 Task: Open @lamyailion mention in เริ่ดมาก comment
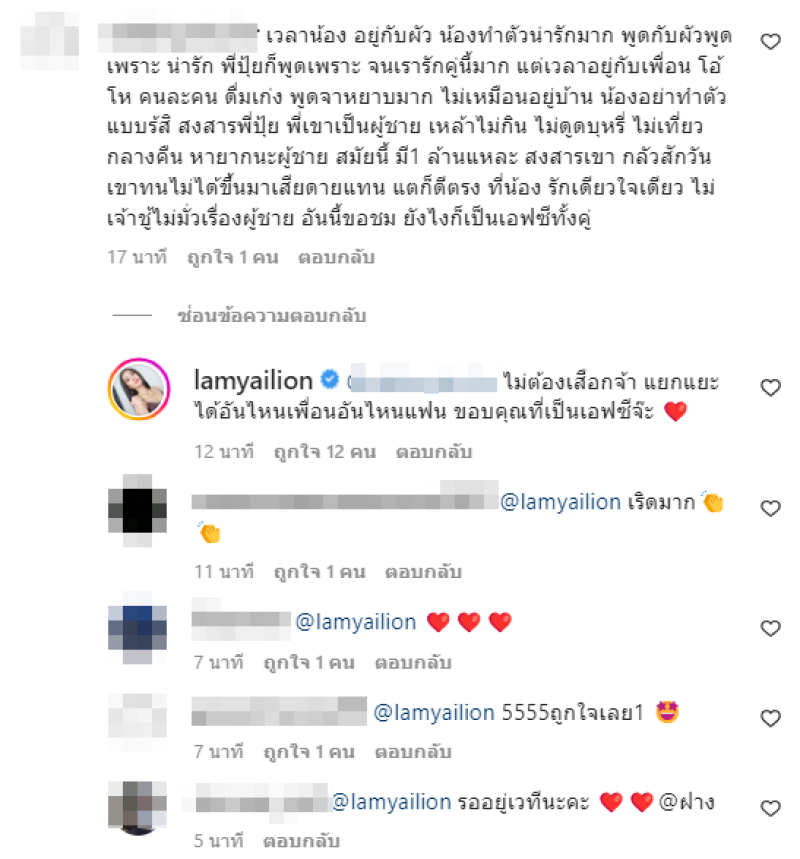[561, 502]
